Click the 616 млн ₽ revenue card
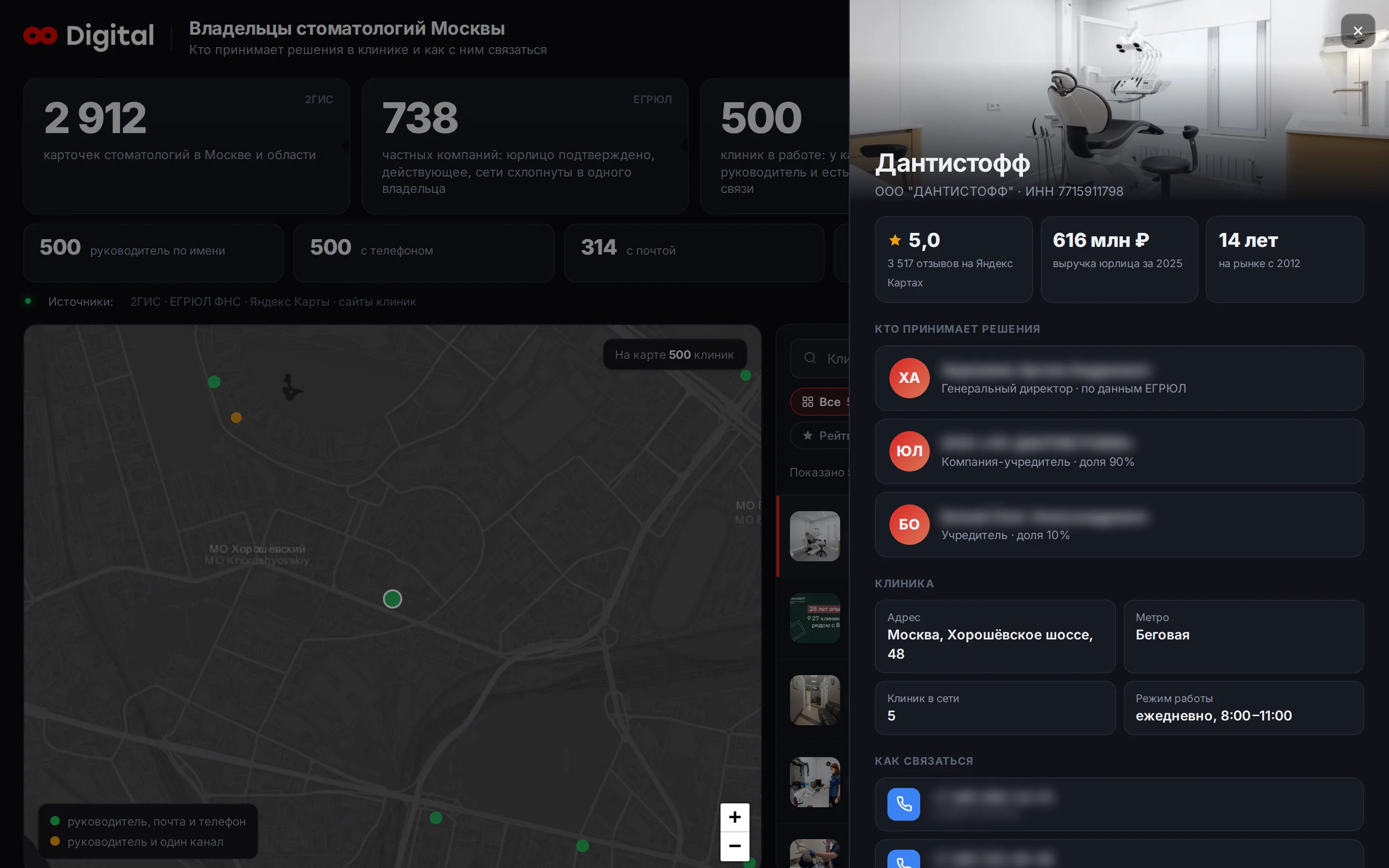 pos(1118,259)
